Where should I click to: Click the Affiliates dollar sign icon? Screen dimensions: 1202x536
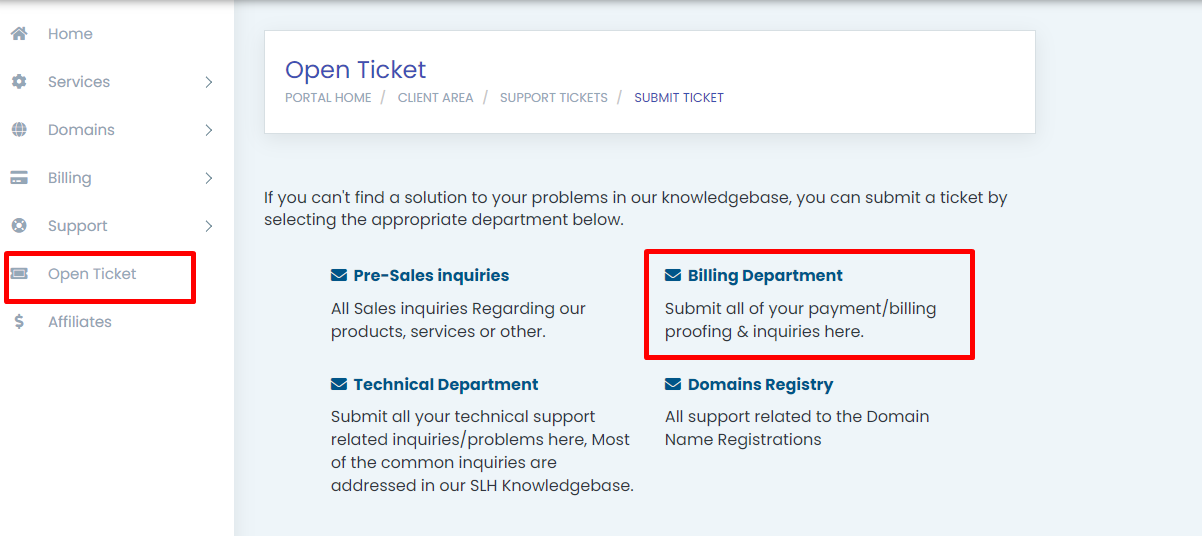coord(19,322)
